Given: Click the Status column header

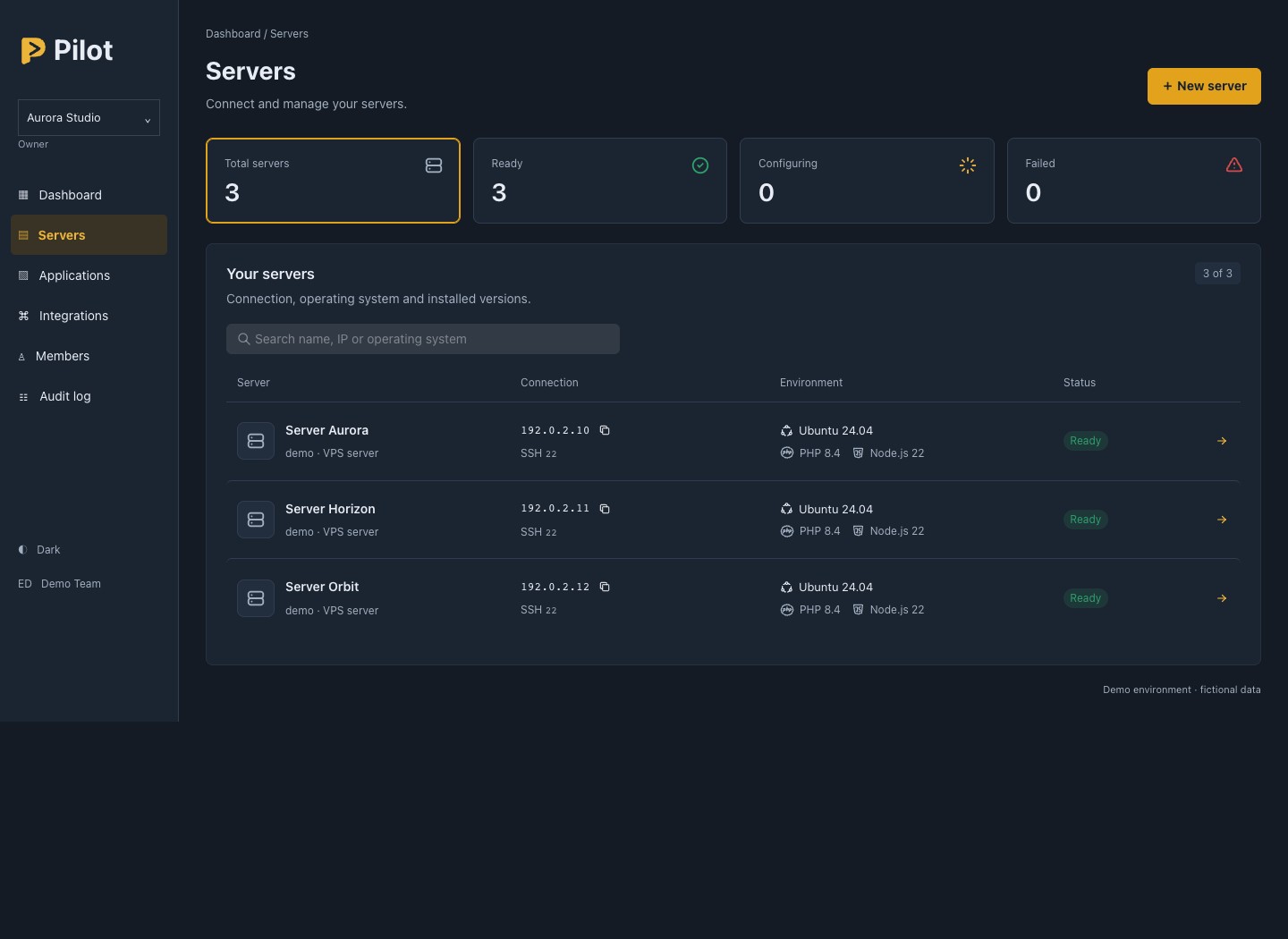Looking at the screenshot, I should tap(1080, 383).
